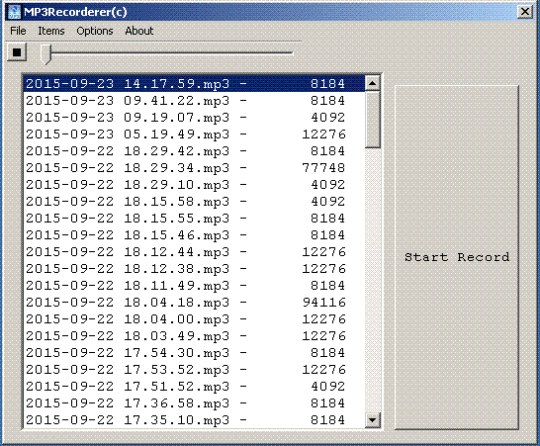Select recording 2015-09-22 18.15.46.mp3
Screen dimensions: 540x446
click(x=195, y=235)
